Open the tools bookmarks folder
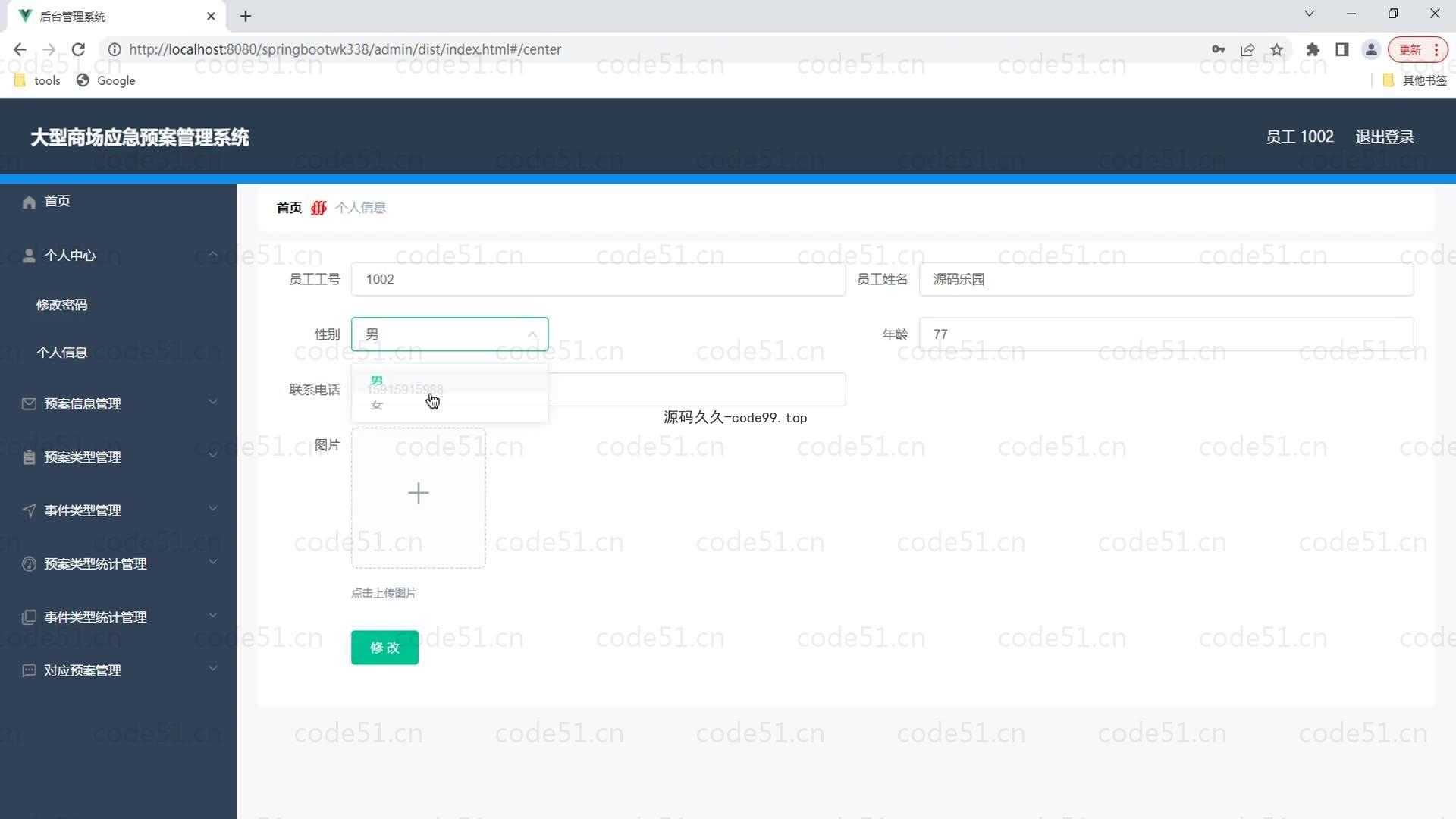Viewport: 1456px width, 819px height. [37, 80]
